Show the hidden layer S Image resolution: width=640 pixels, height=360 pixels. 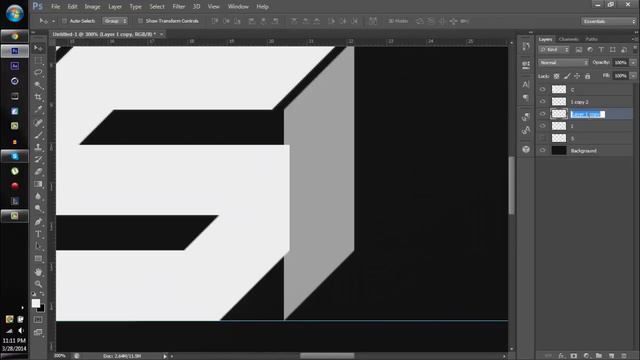pos(542,138)
